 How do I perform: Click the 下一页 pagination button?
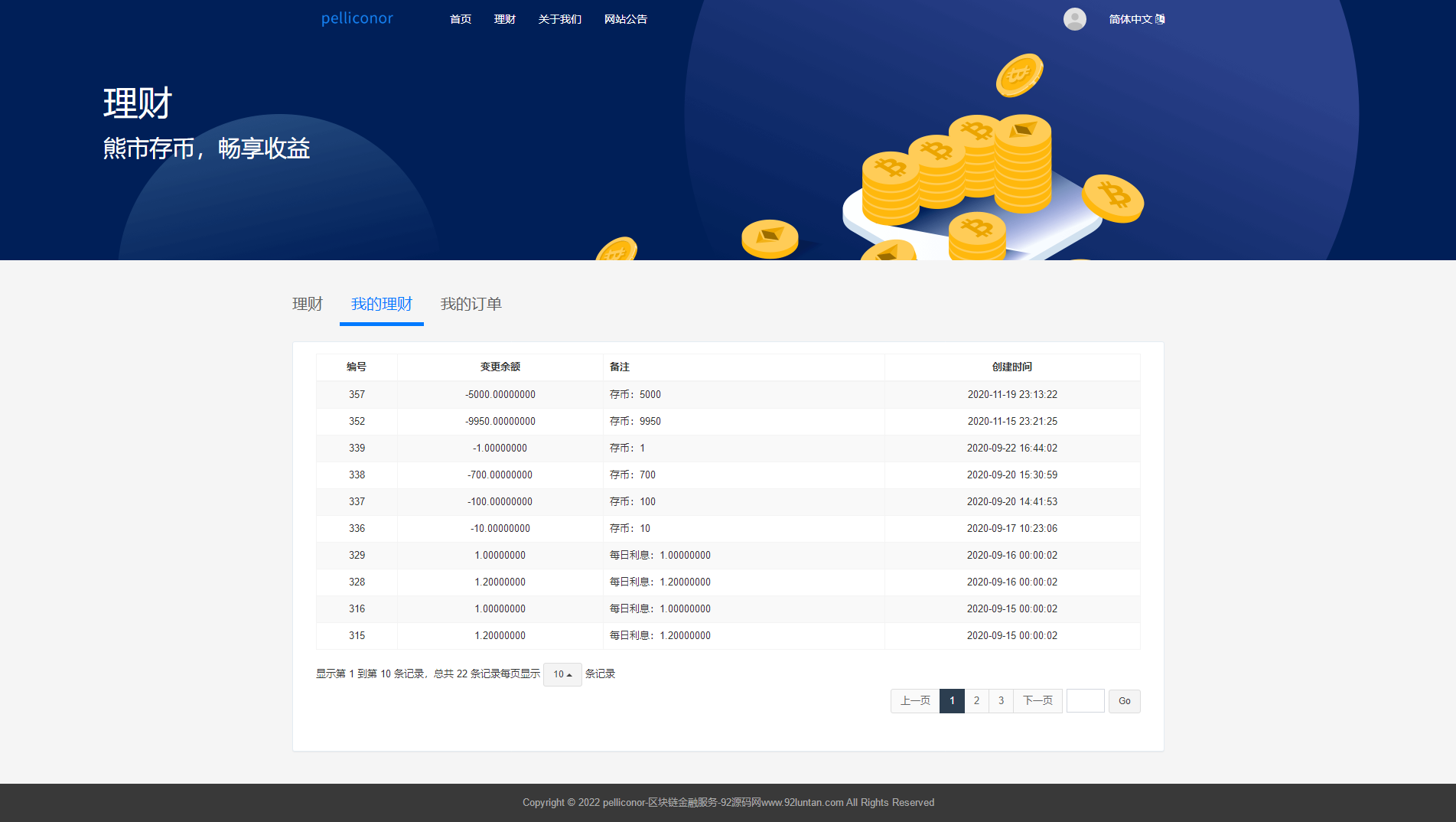coord(1037,701)
